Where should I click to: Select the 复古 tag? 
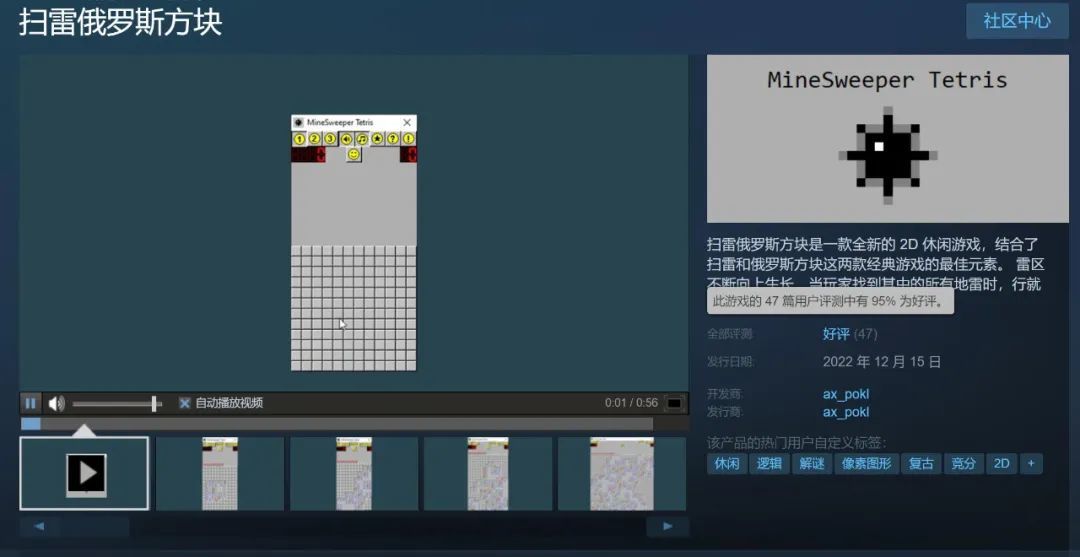(921, 464)
